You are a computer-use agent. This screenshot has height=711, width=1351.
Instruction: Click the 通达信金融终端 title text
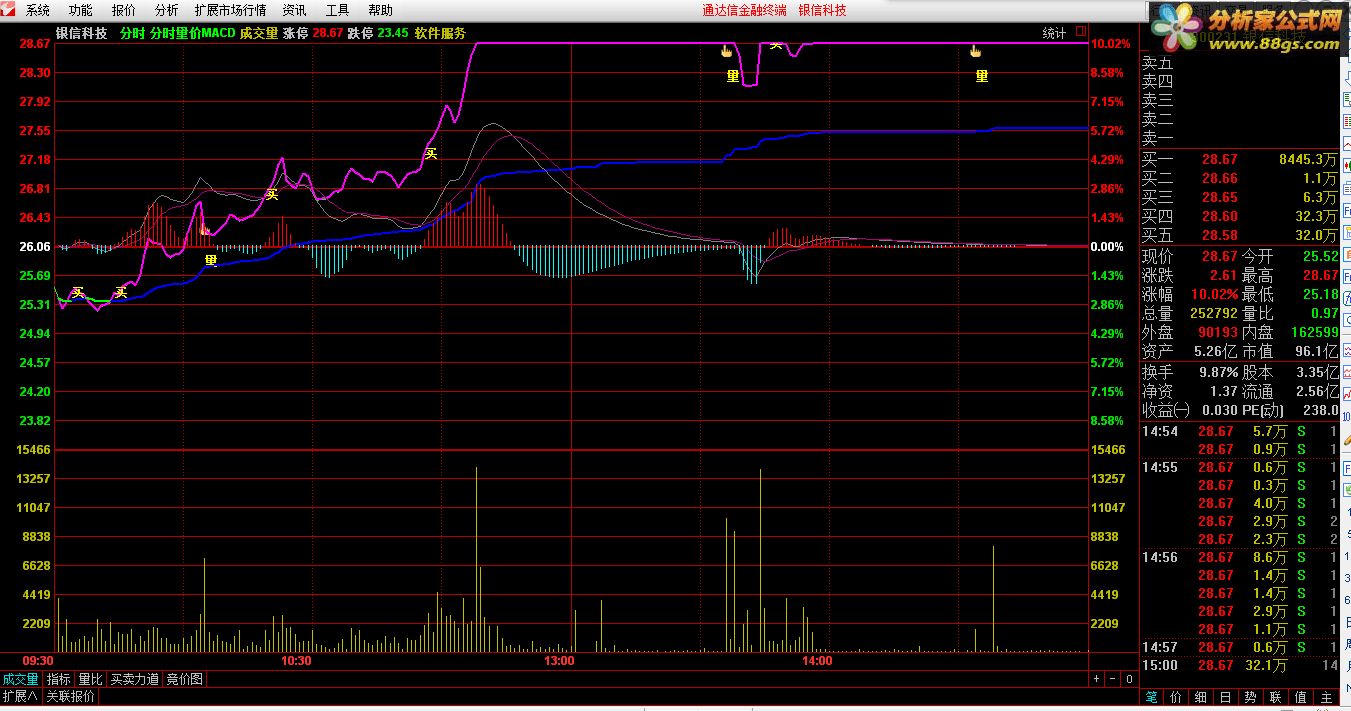pyautogui.click(x=745, y=10)
